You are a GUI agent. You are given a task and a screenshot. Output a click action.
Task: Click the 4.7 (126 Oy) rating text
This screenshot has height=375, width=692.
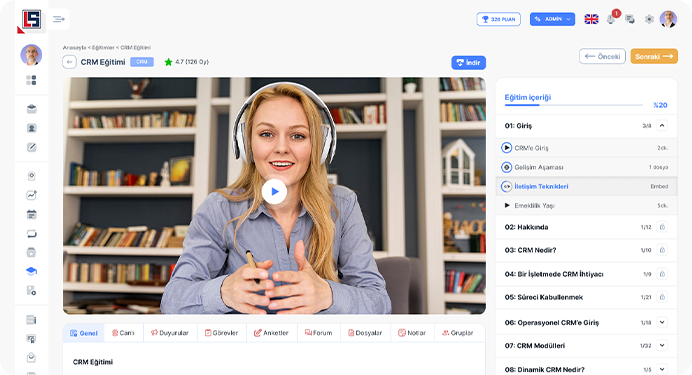(192, 62)
